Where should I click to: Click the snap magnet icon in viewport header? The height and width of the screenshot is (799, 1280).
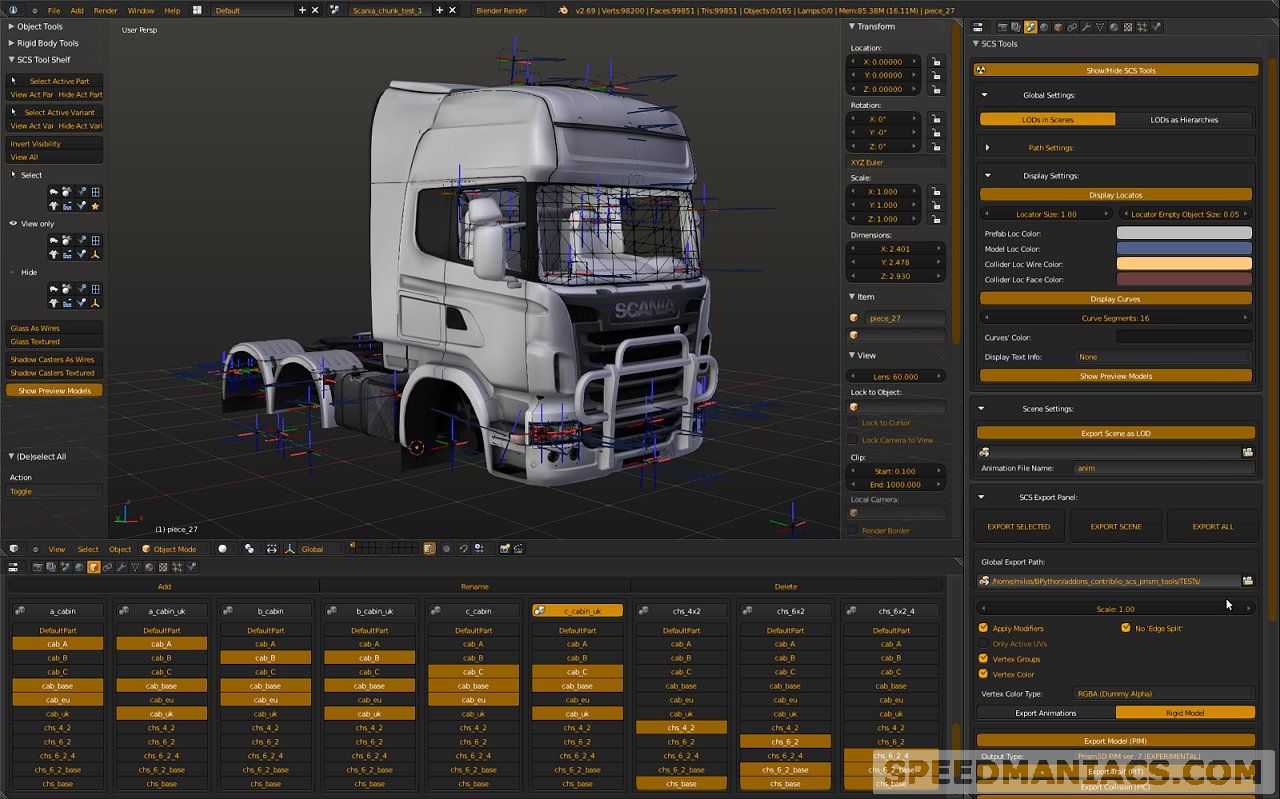tap(463, 549)
